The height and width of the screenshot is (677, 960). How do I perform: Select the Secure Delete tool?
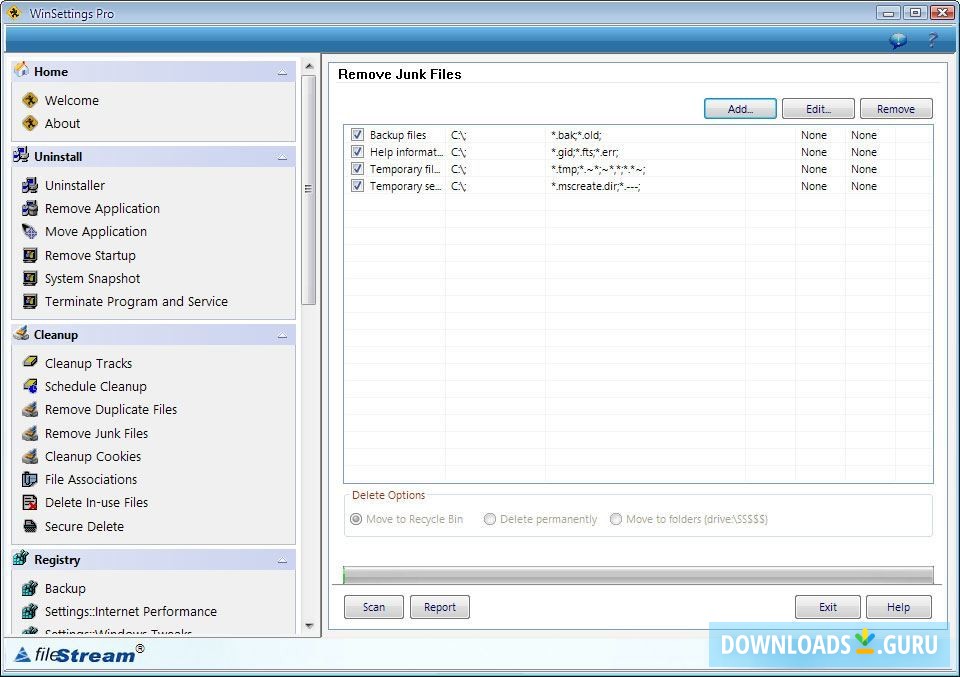85,526
